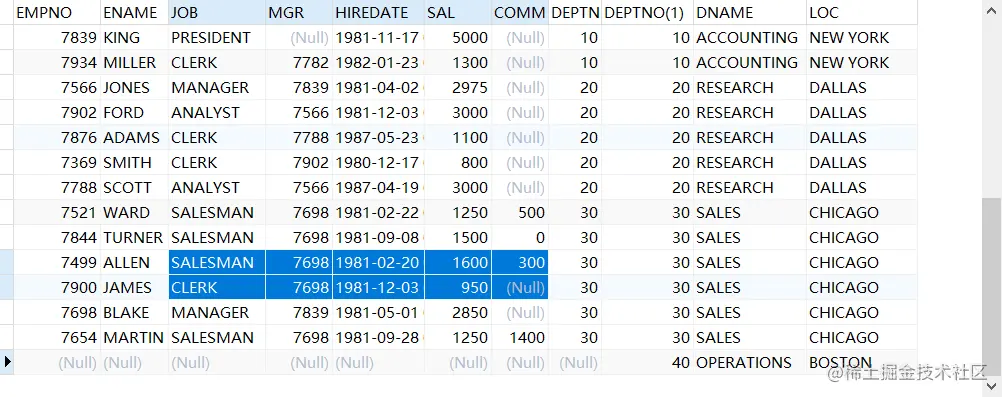Select the JOB column header
This screenshot has width=1002, height=397.
(x=217, y=12)
